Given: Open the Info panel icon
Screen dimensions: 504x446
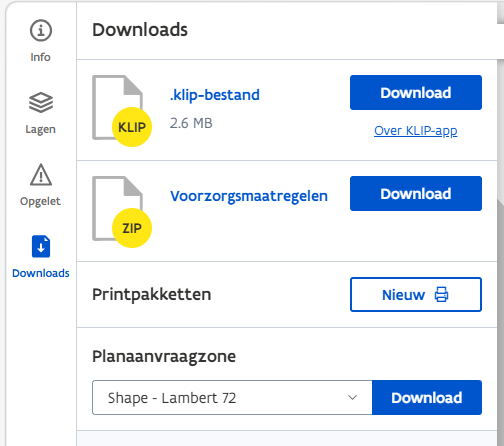Looking at the screenshot, I should tap(41, 30).
